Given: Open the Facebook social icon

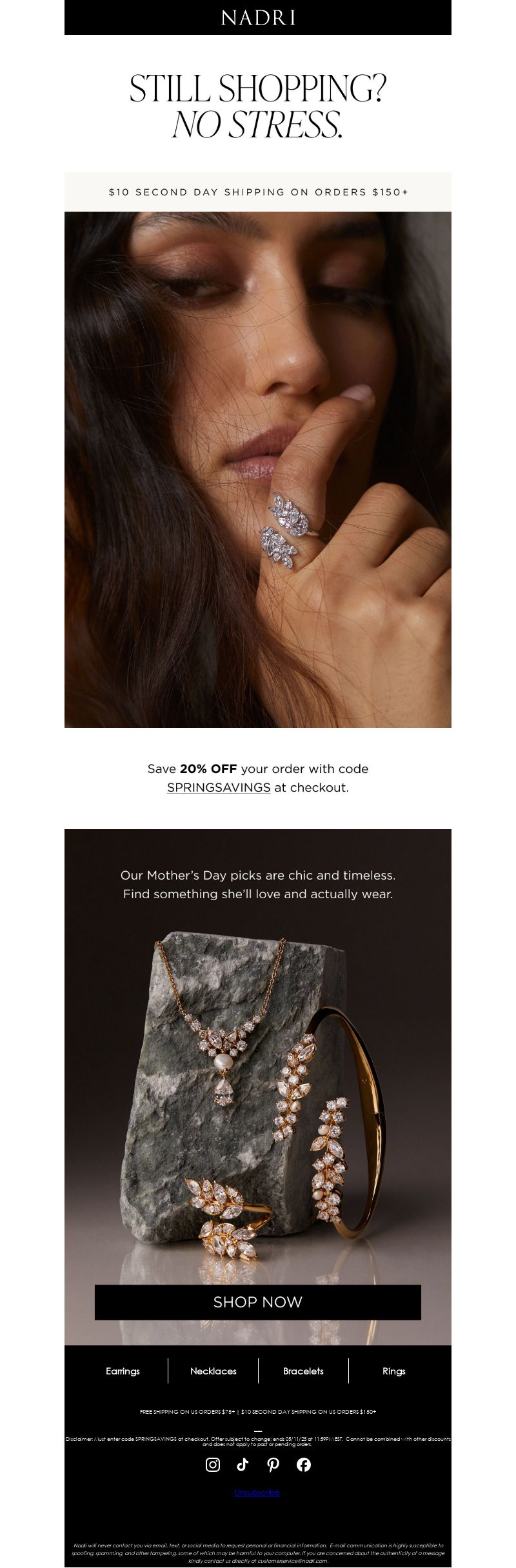Looking at the screenshot, I should [304, 1464].
